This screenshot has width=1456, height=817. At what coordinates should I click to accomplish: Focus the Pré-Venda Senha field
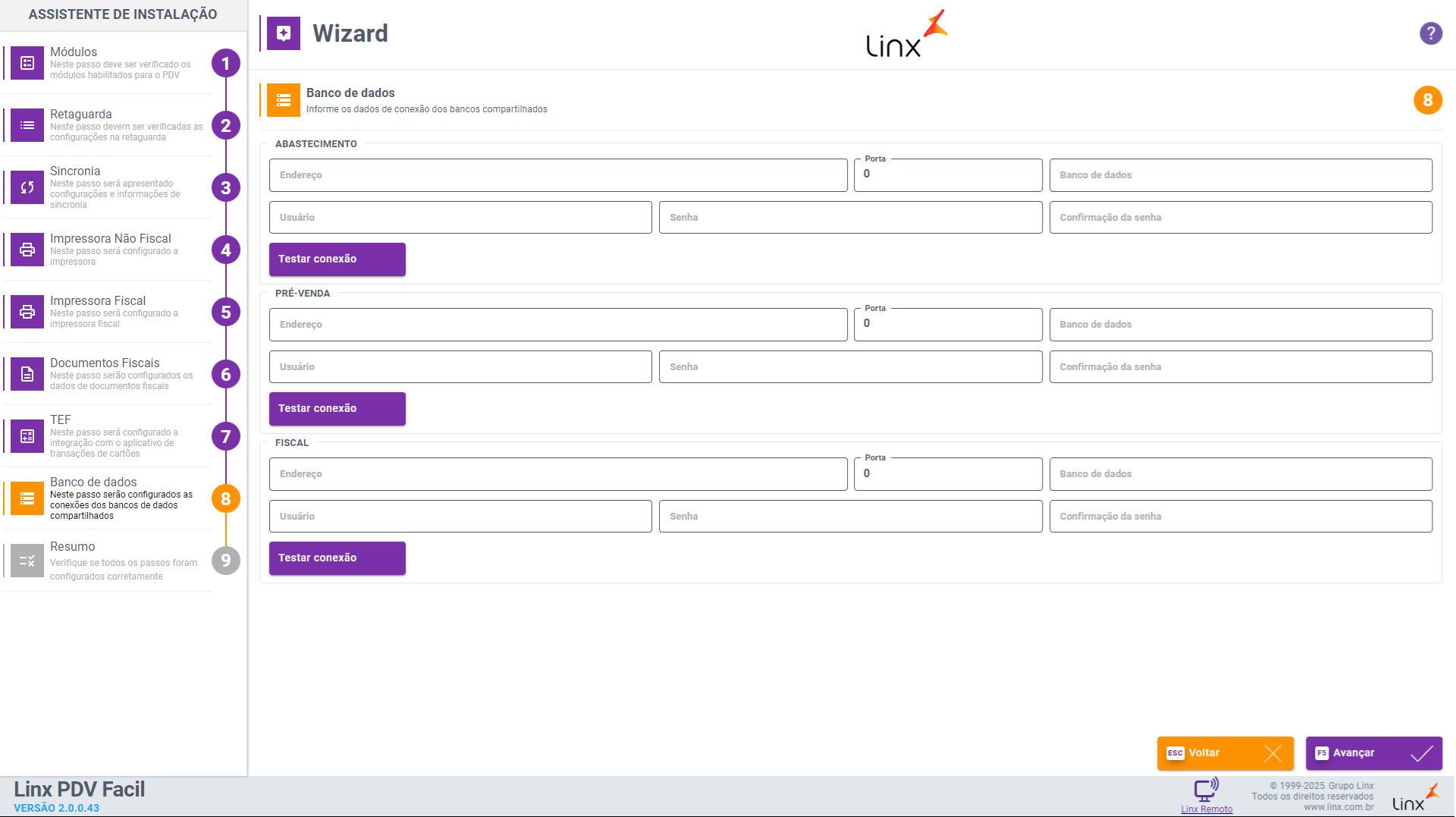(851, 367)
